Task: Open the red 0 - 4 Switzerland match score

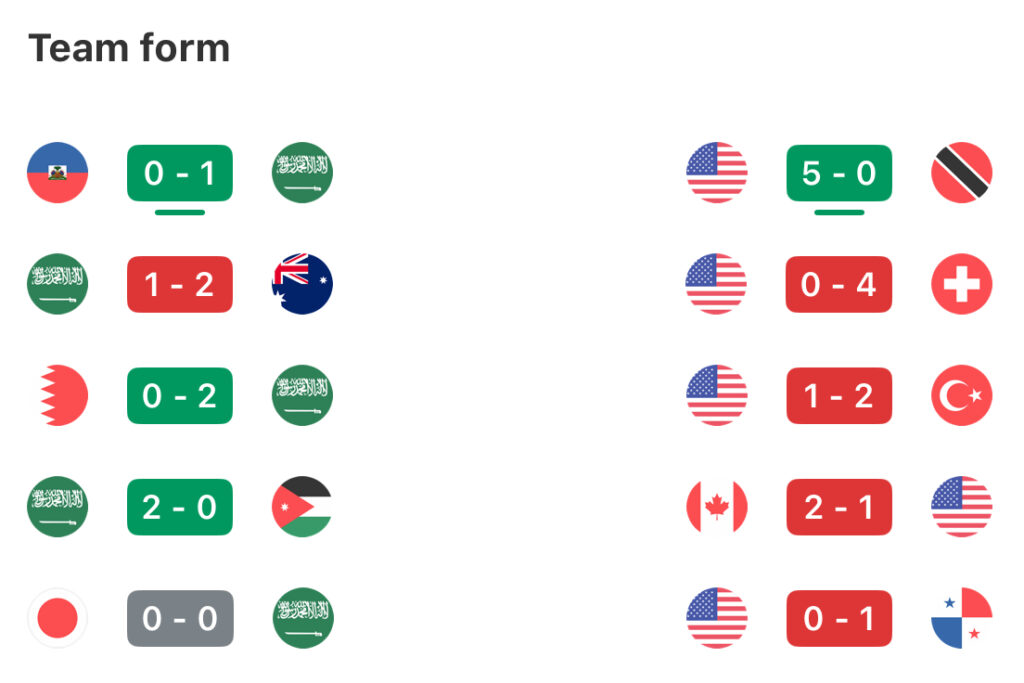Action: click(x=839, y=284)
